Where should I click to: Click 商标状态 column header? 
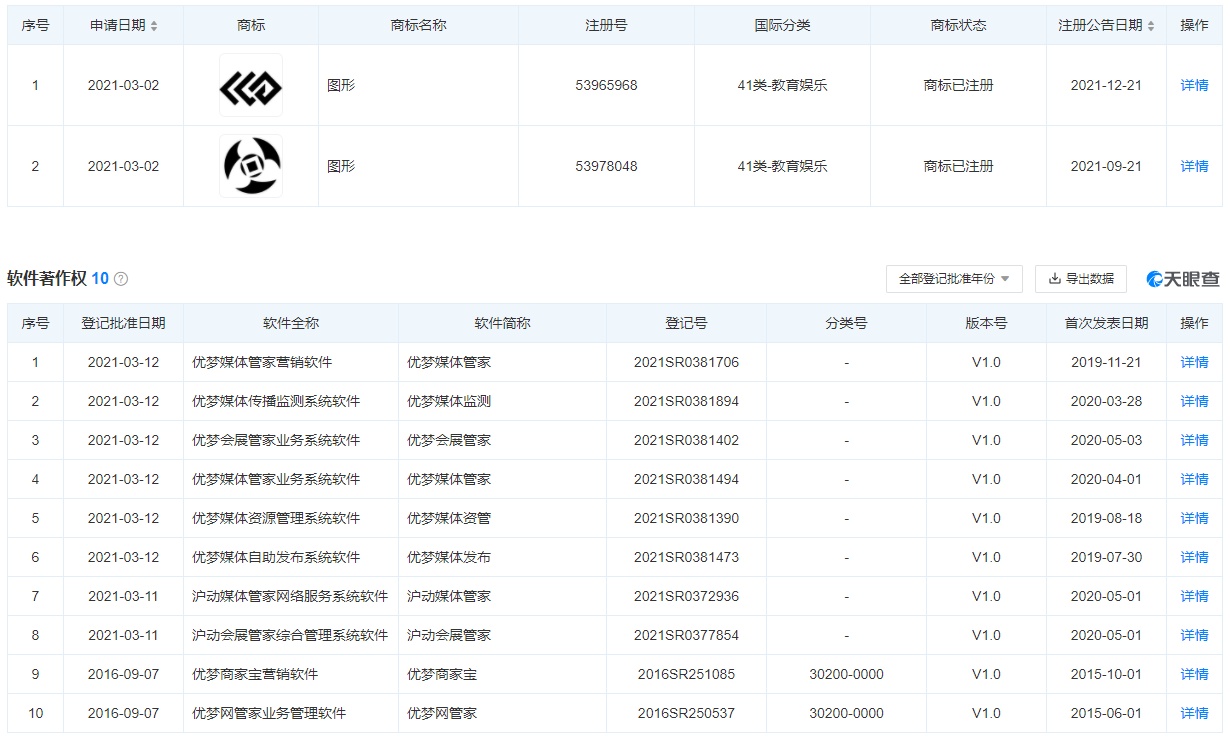(958, 25)
